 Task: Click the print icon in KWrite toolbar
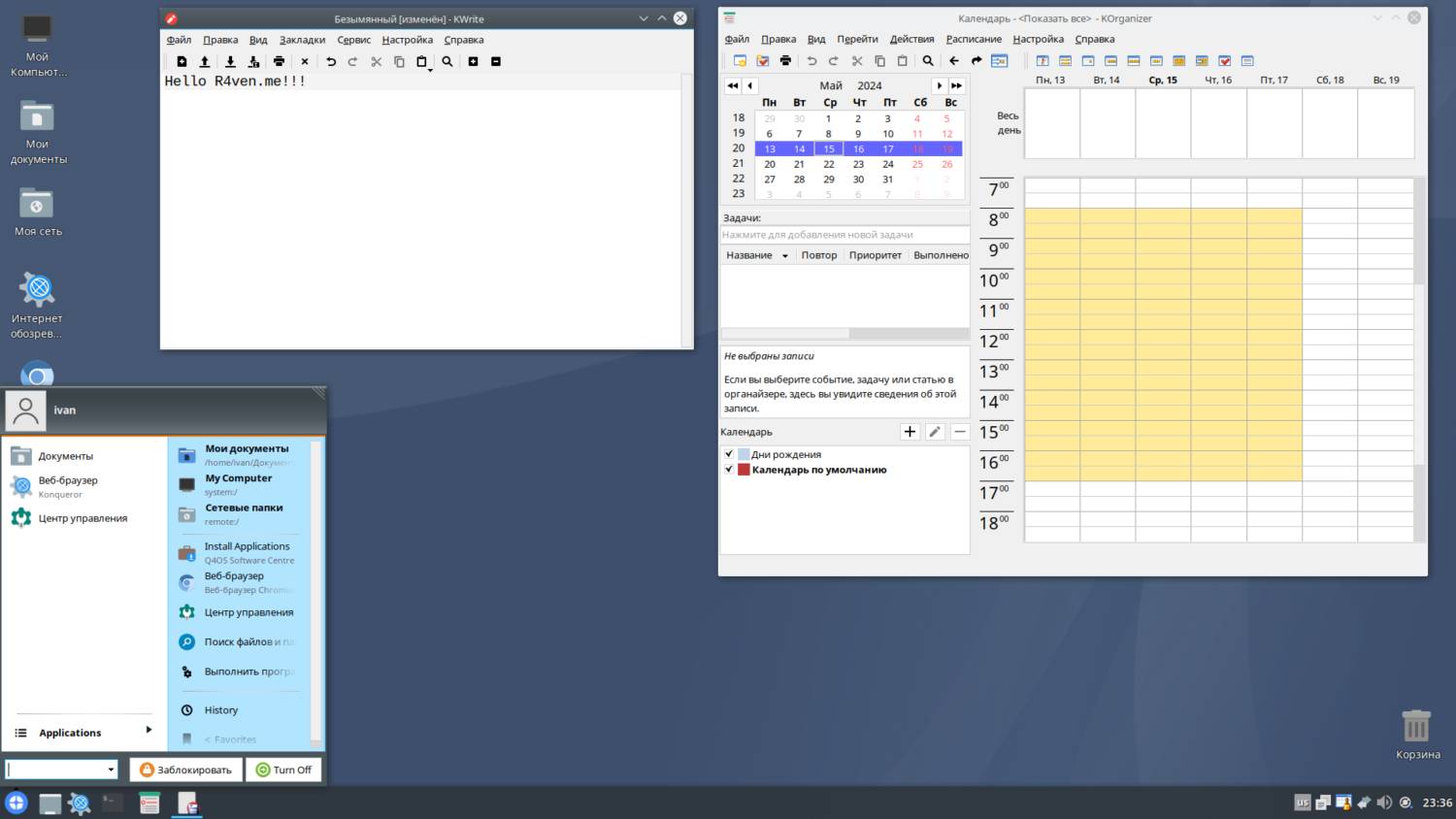[279, 61]
